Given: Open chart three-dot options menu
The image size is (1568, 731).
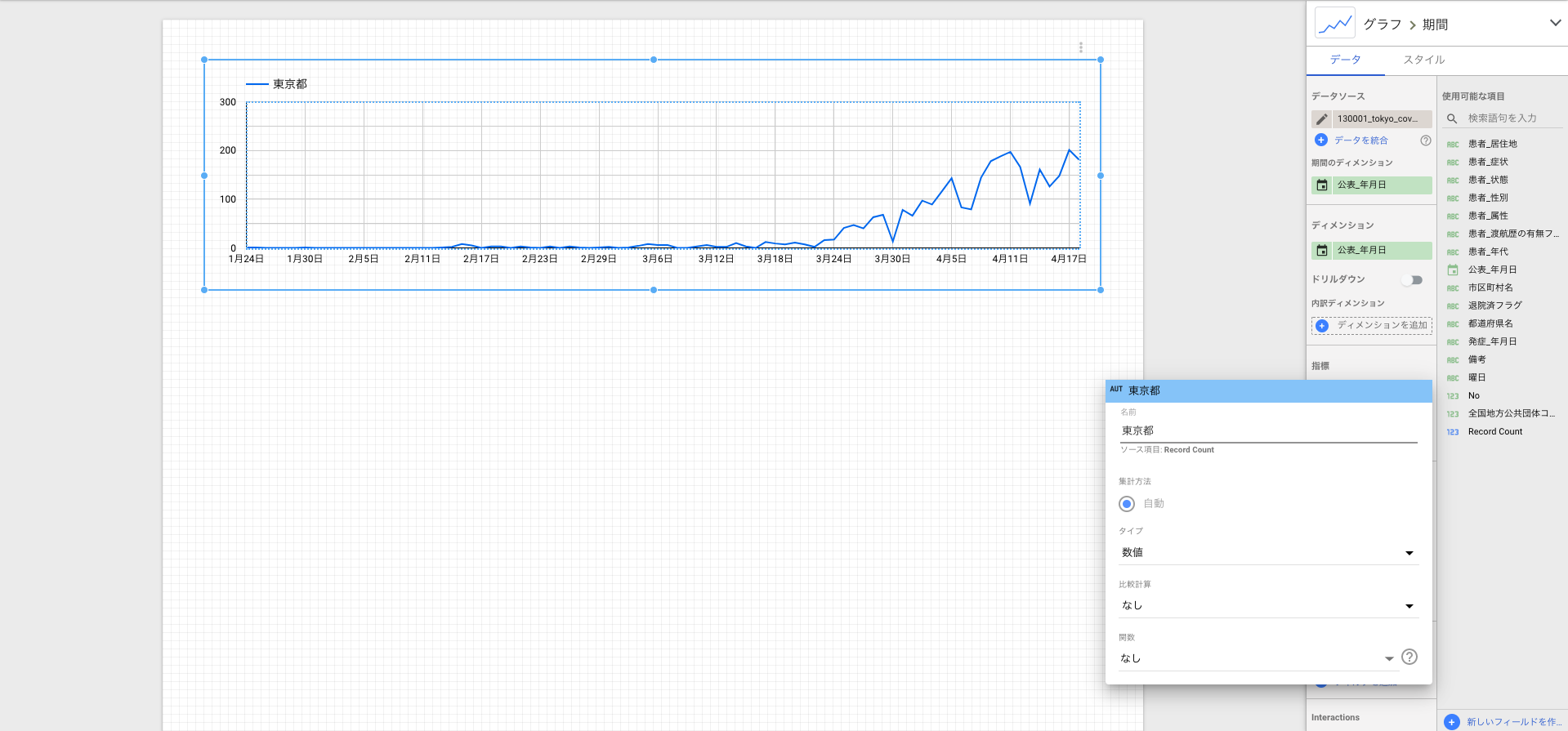Looking at the screenshot, I should (1080, 47).
